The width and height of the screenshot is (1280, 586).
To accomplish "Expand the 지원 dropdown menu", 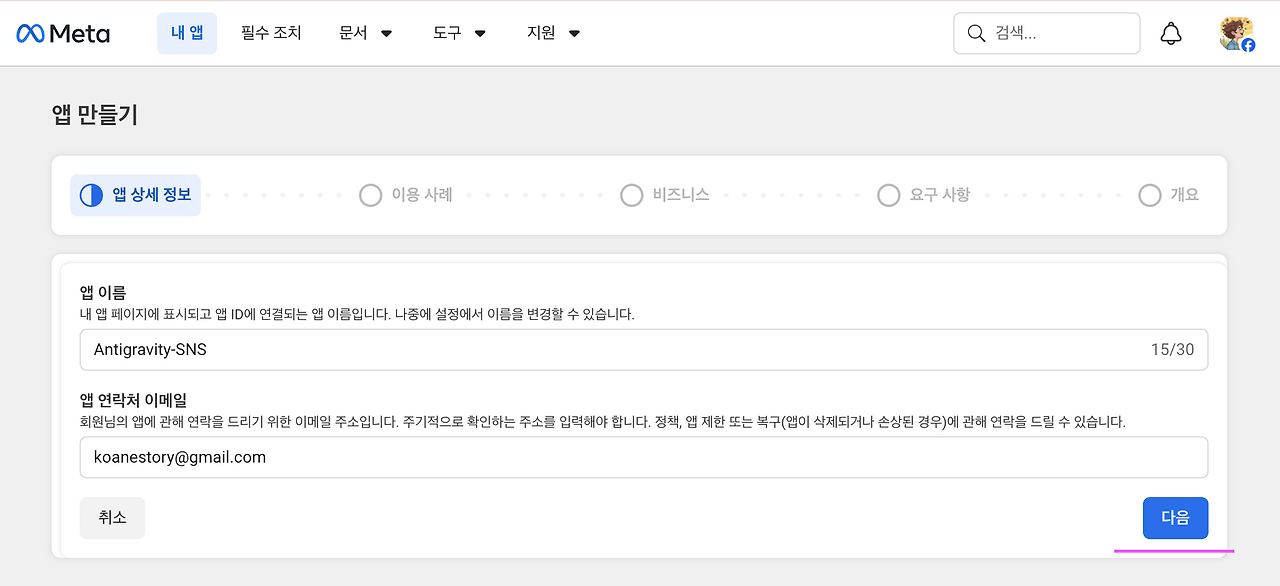I will 554,33.
